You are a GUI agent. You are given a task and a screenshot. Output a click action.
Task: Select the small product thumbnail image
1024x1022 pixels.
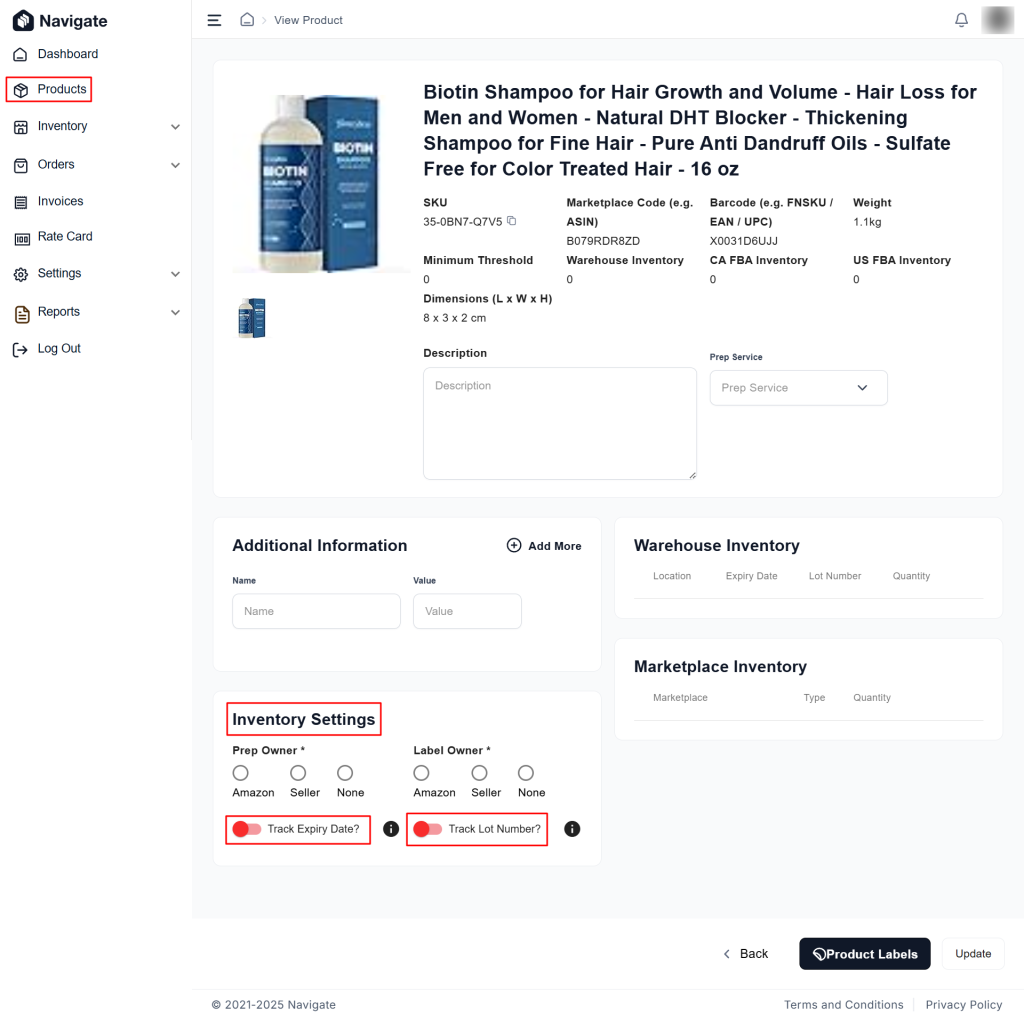[x=252, y=318]
